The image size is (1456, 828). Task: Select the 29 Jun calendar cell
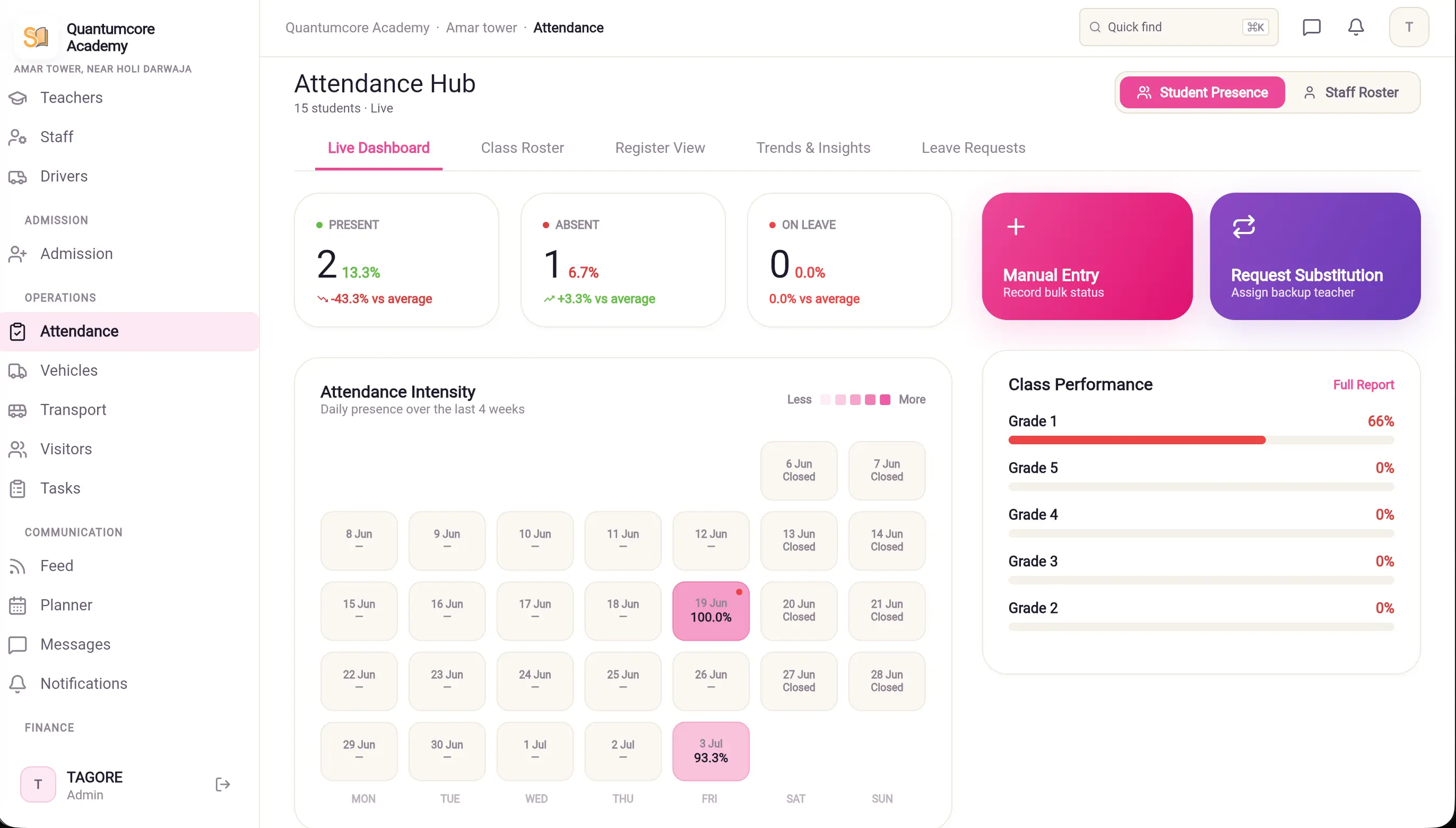pyautogui.click(x=359, y=751)
